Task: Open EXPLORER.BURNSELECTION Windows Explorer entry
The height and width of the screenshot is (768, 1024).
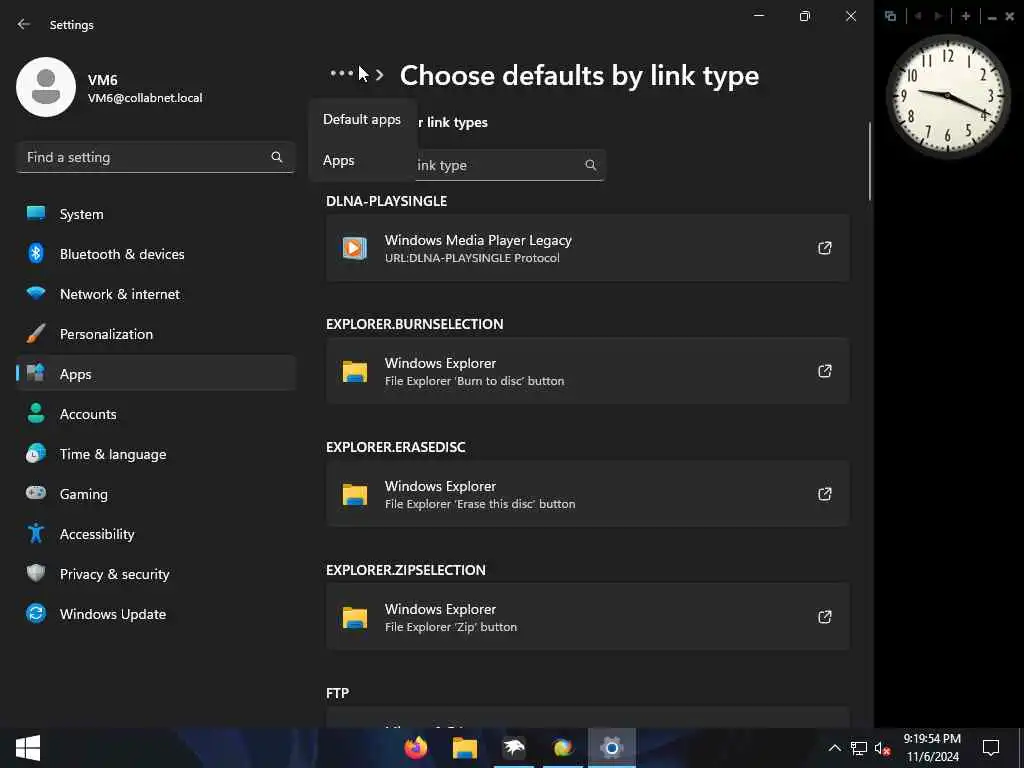Action: pos(588,371)
